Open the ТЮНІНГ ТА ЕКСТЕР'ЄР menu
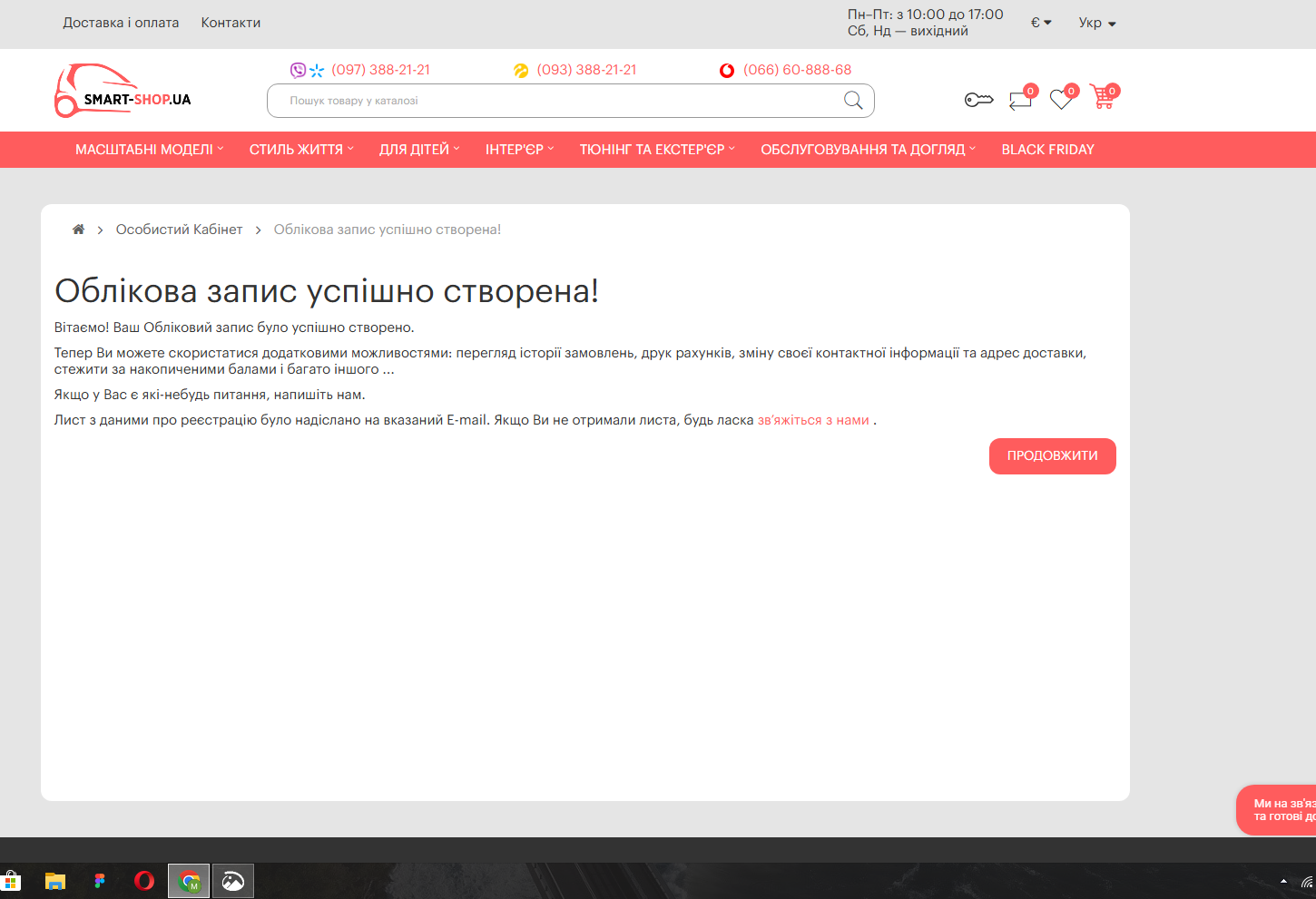Screen dimensions: 1316x899 [656, 150]
